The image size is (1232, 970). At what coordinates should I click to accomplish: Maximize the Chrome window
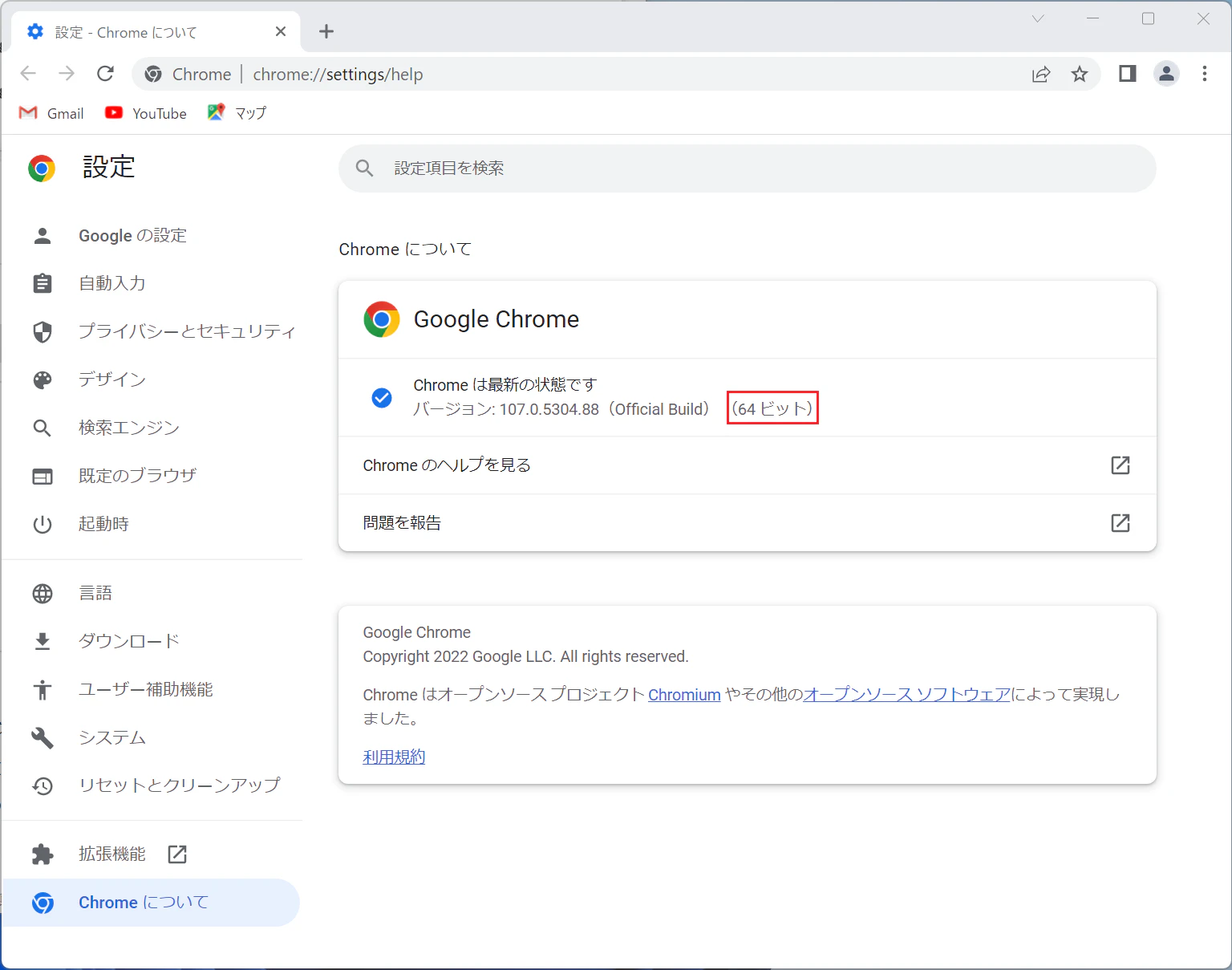click(x=1149, y=18)
